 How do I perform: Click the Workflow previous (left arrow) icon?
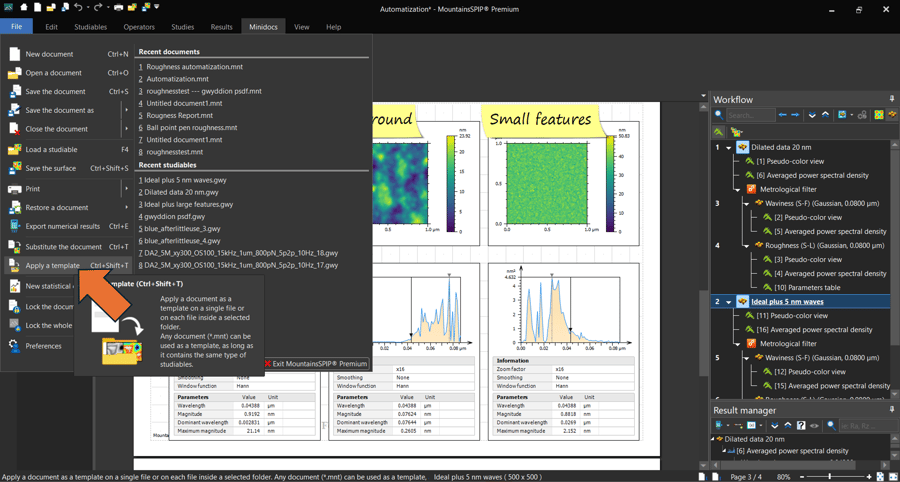[782, 115]
